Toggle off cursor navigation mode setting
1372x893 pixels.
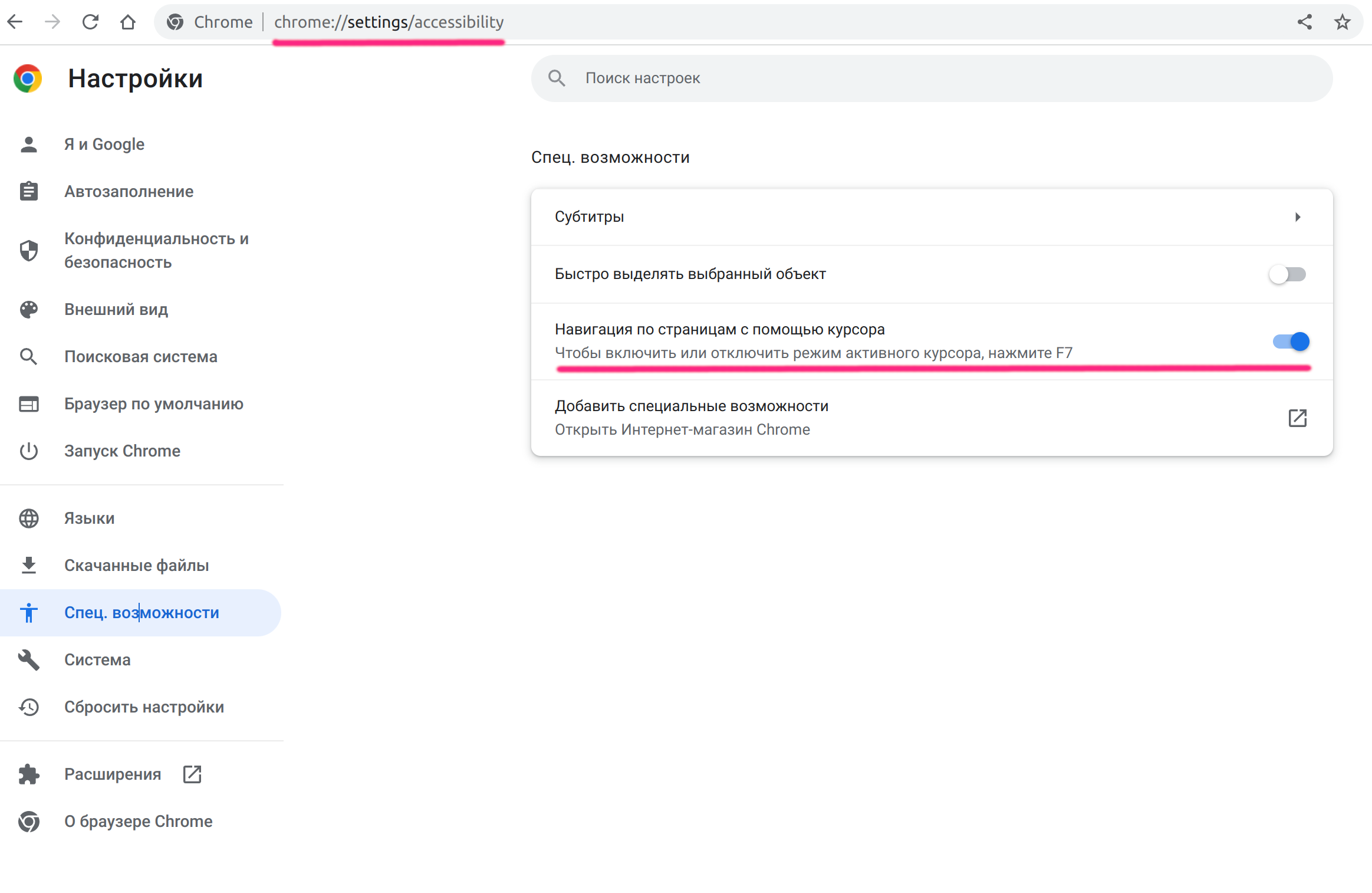[x=1291, y=341]
